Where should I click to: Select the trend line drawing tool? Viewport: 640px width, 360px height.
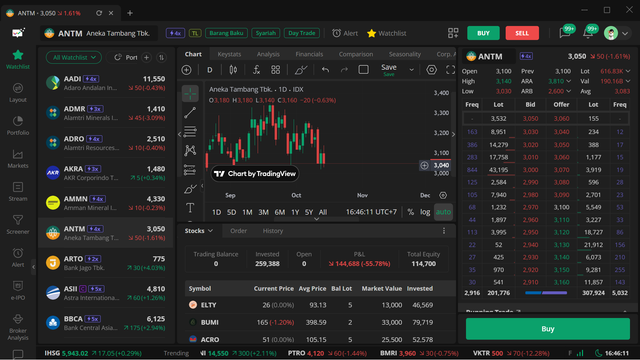point(190,112)
